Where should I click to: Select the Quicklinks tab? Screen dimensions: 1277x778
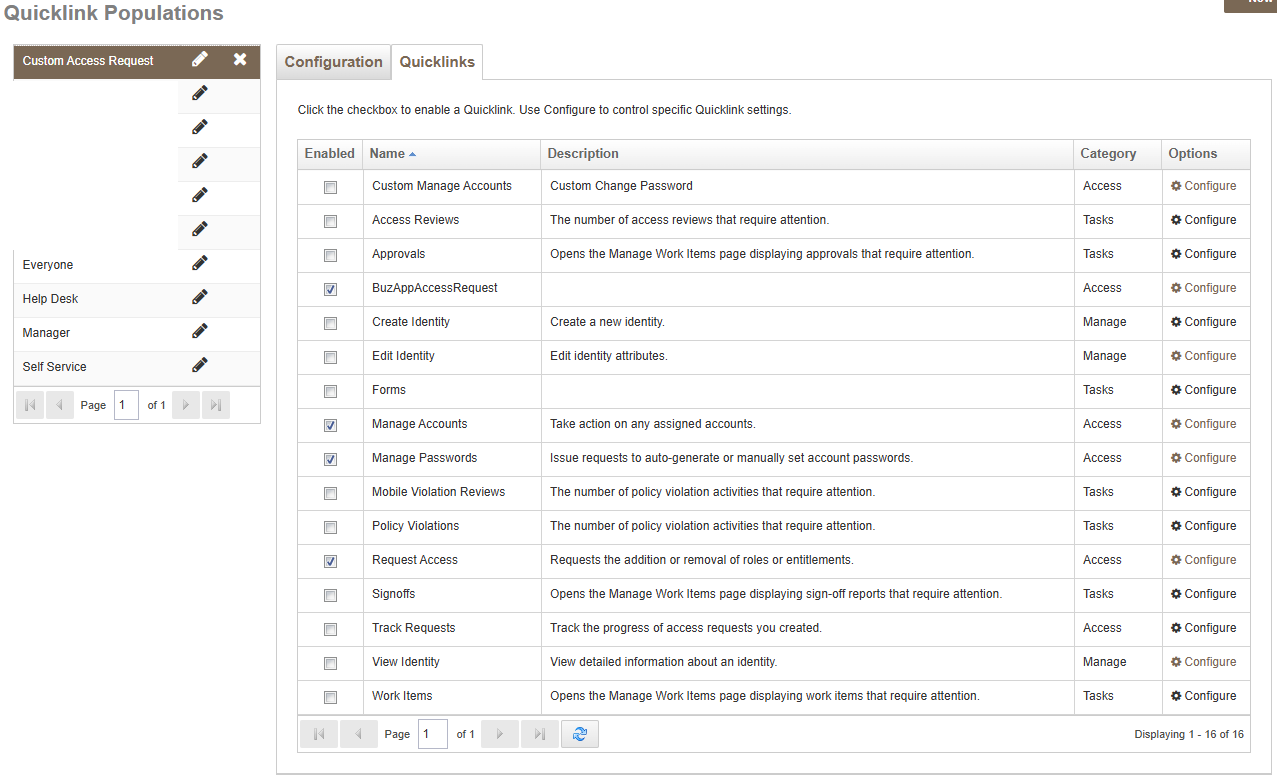coord(437,62)
